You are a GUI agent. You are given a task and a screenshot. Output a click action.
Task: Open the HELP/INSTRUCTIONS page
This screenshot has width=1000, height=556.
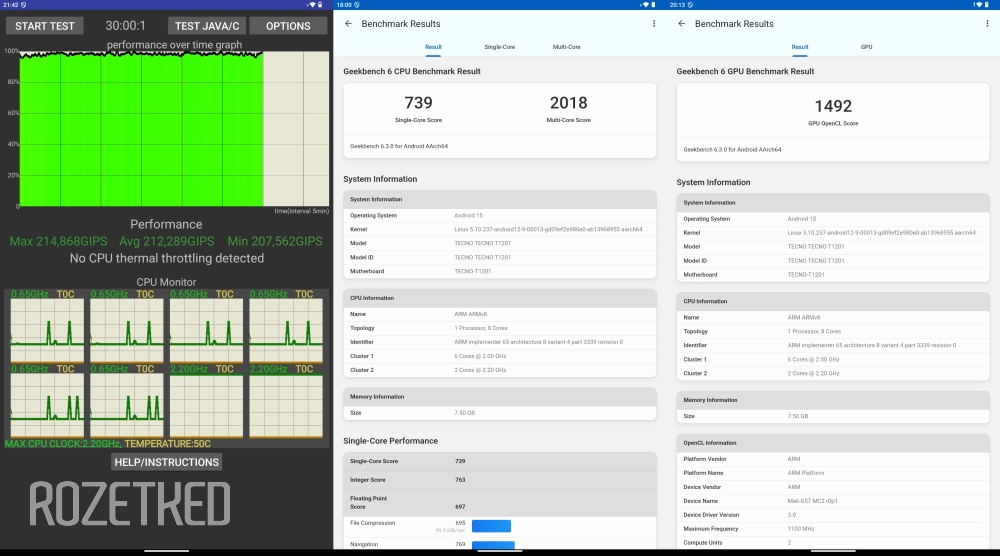pos(166,462)
